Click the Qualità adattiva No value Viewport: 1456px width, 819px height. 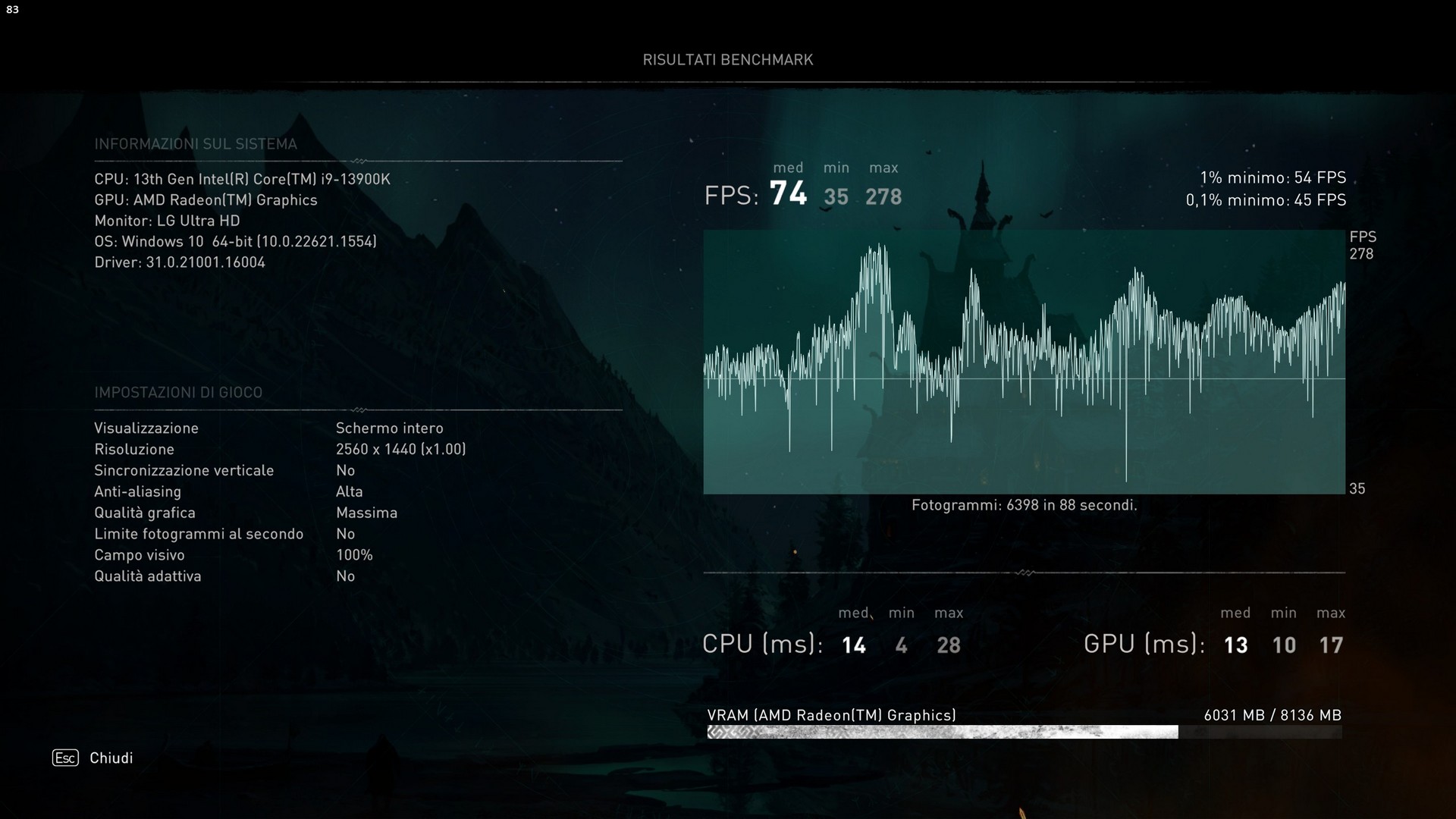(x=345, y=576)
